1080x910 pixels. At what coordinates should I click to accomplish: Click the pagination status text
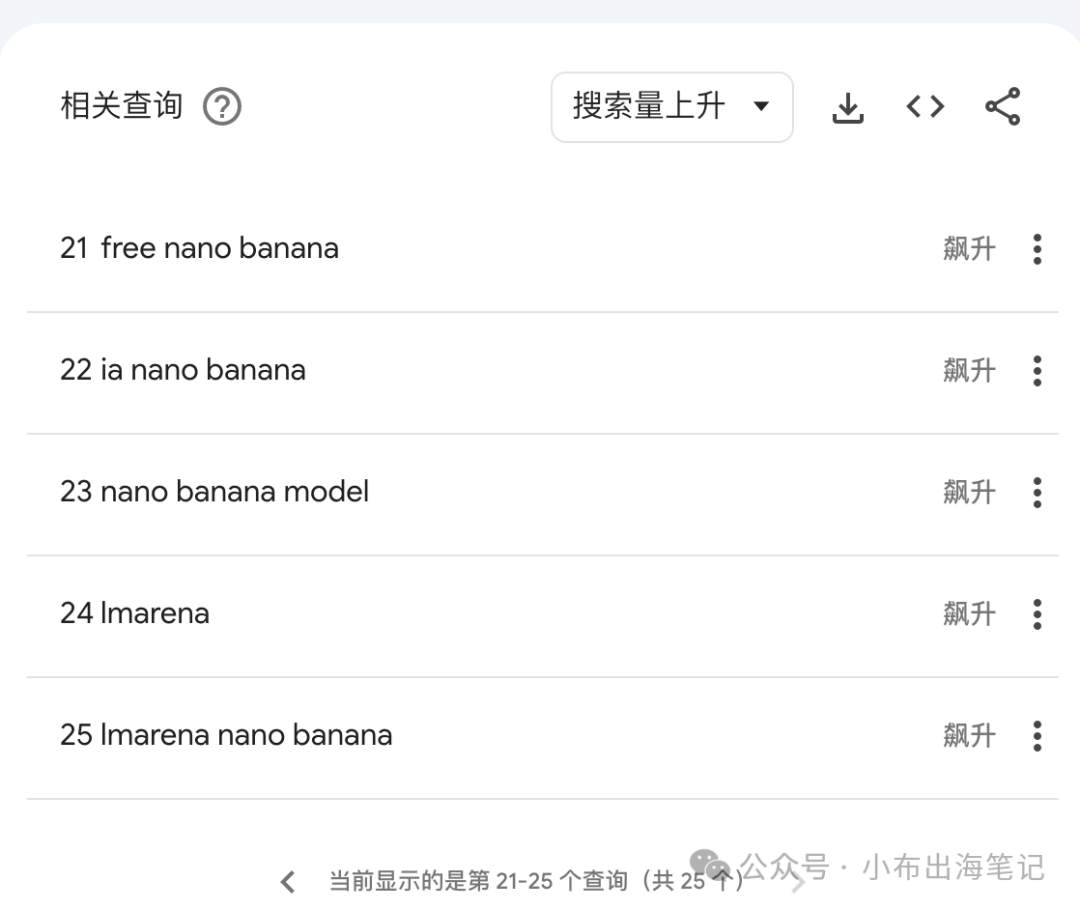click(536, 881)
